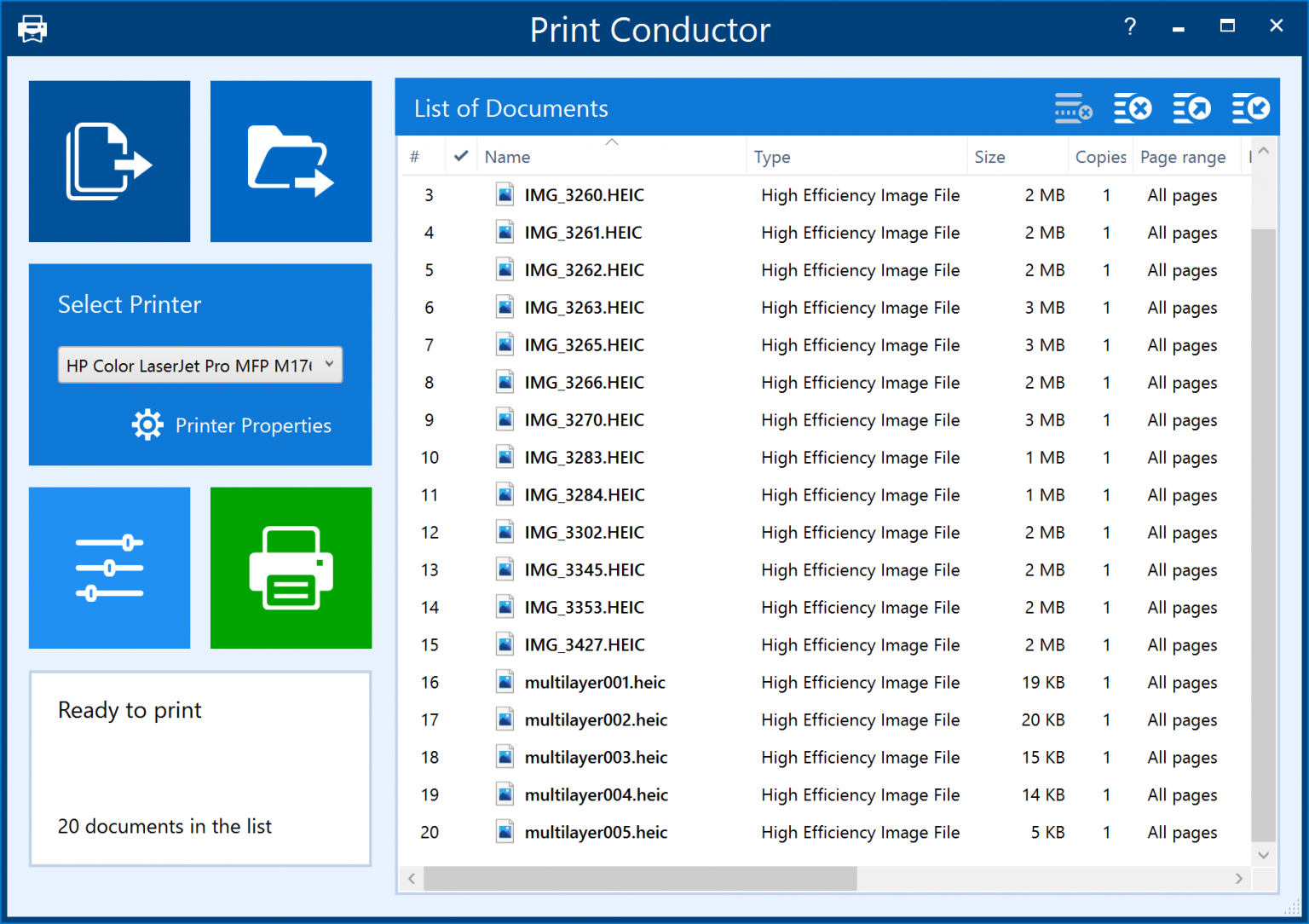Sort the list by Name column
This screenshot has width=1309, height=924.
(508, 157)
